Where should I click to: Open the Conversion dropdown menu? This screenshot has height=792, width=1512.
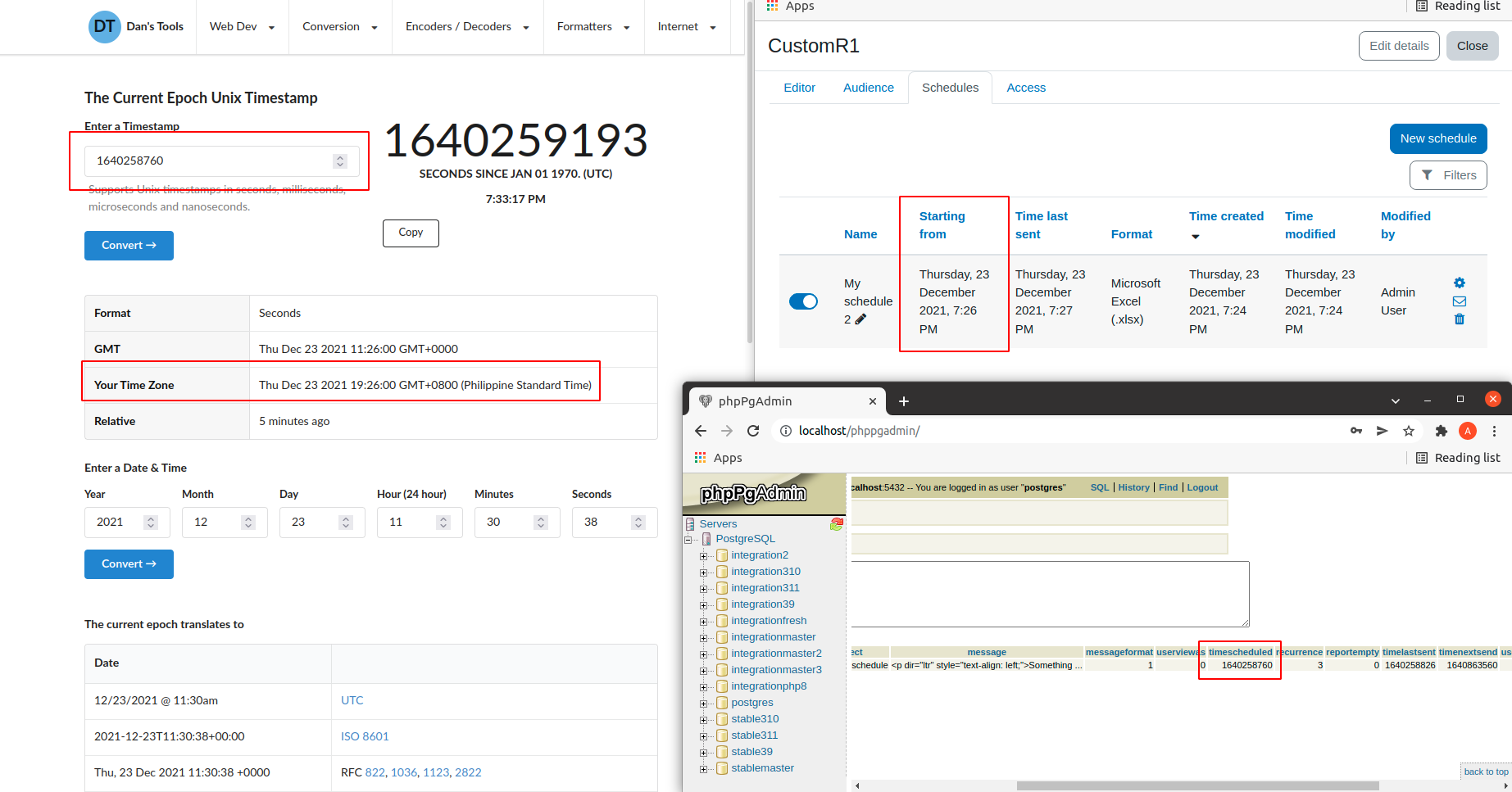(x=339, y=26)
